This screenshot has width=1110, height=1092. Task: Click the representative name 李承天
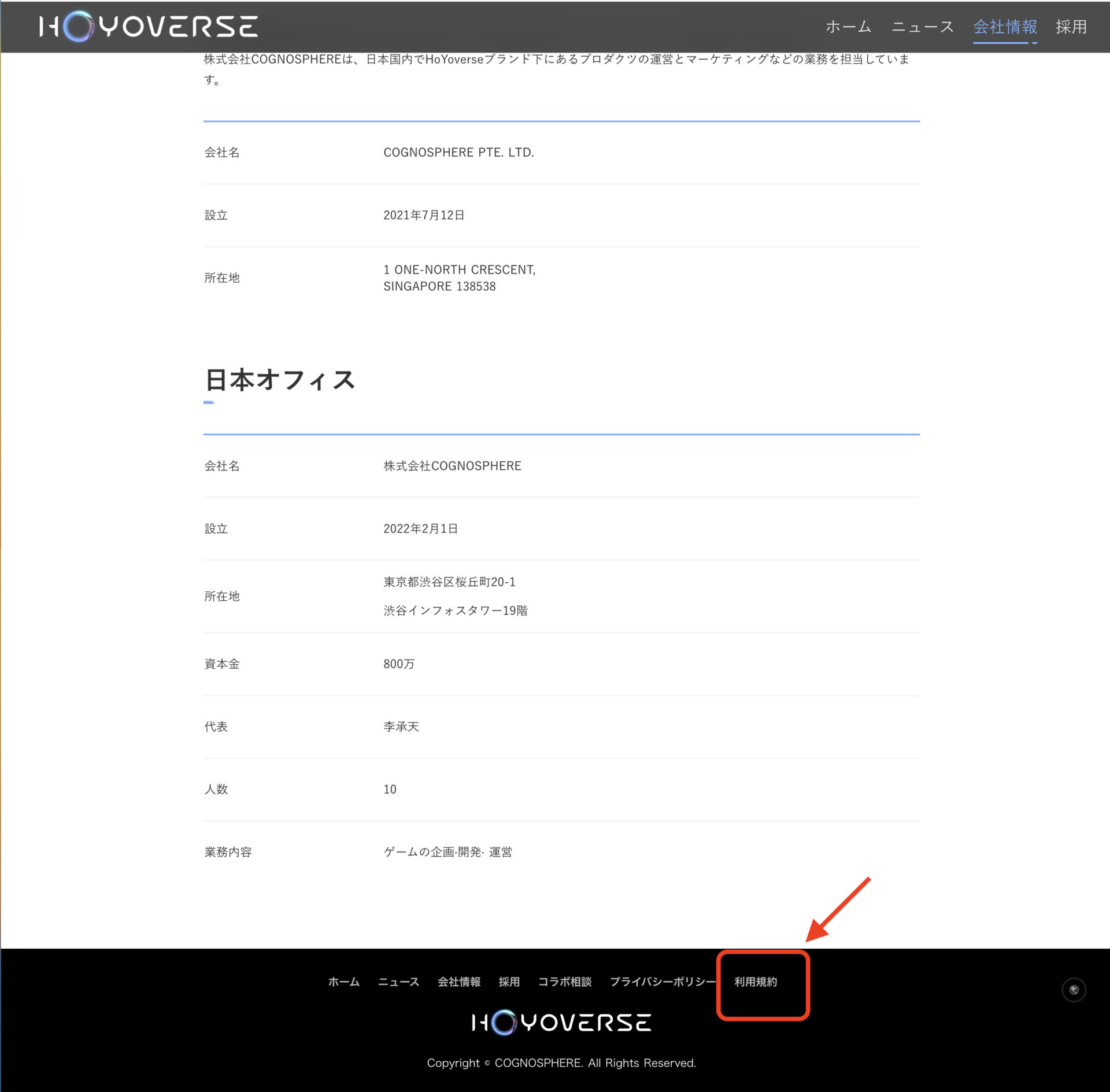point(401,727)
